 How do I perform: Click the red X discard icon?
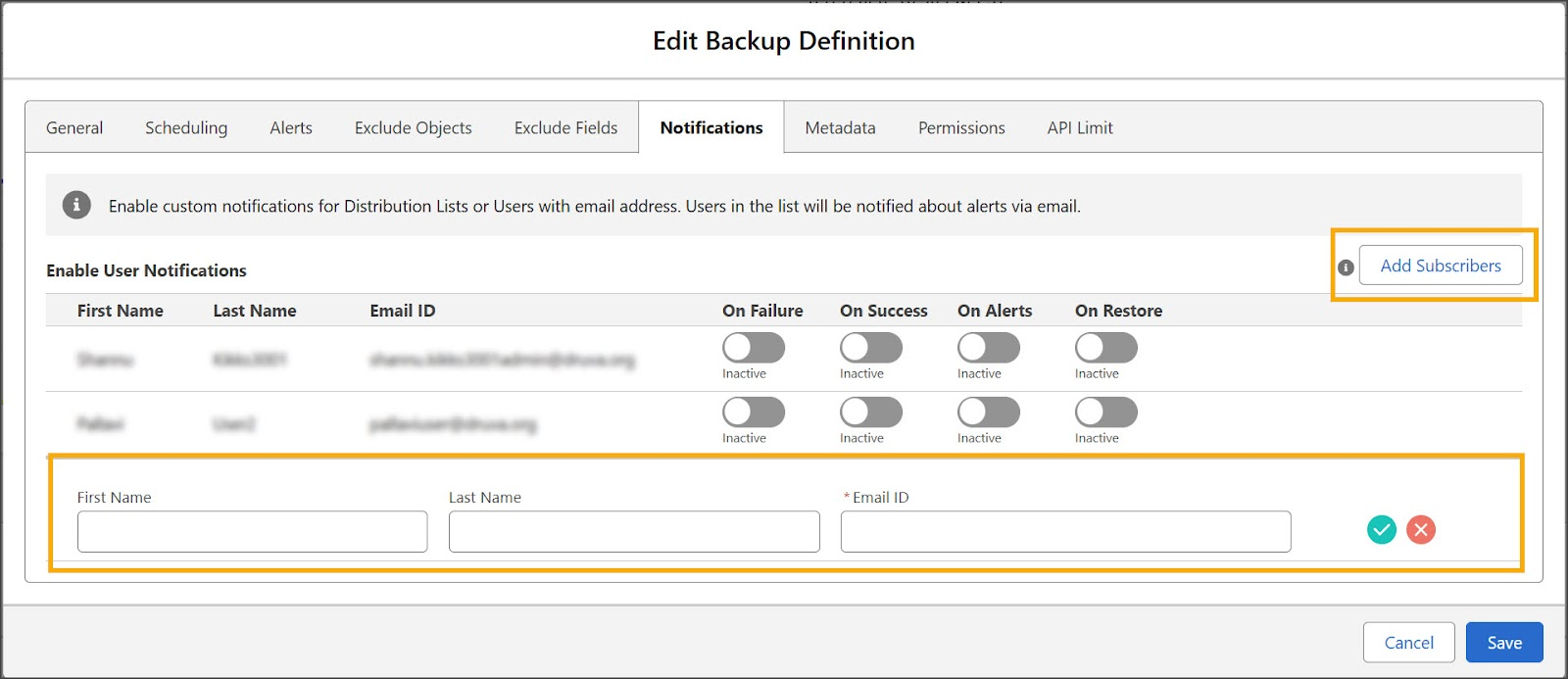click(1420, 530)
